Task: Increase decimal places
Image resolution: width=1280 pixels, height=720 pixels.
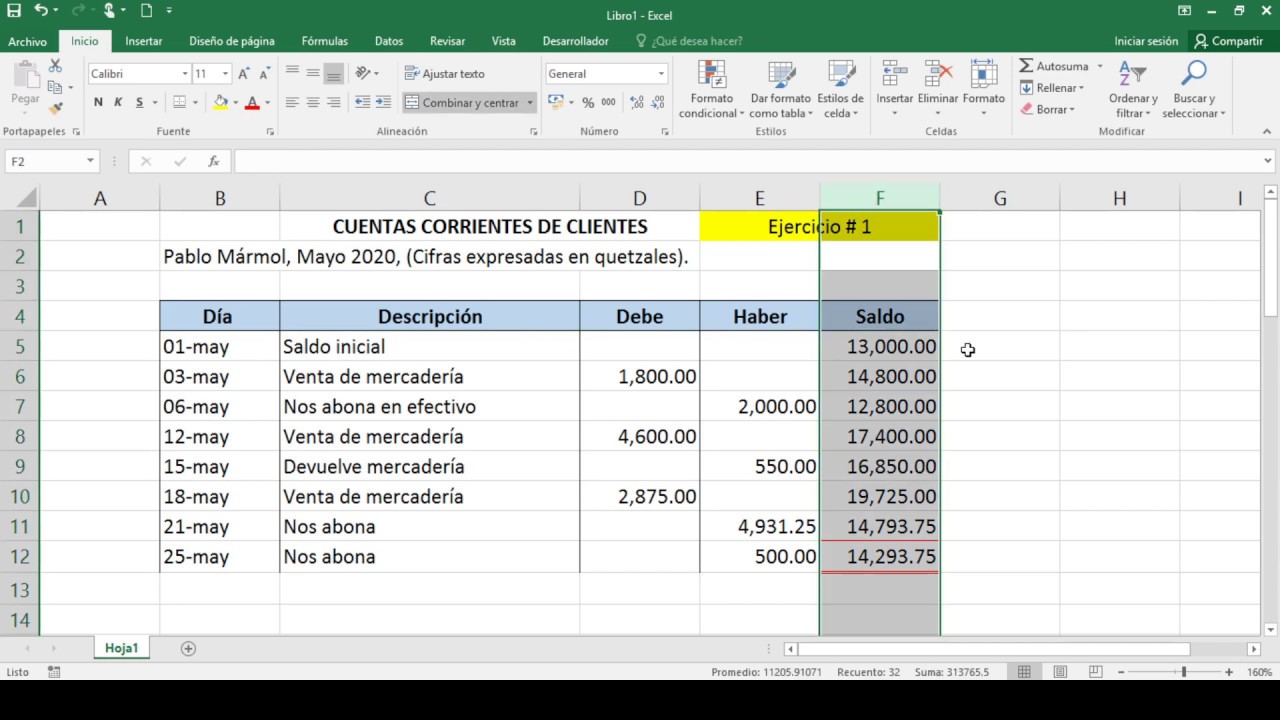Action: (x=637, y=102)
